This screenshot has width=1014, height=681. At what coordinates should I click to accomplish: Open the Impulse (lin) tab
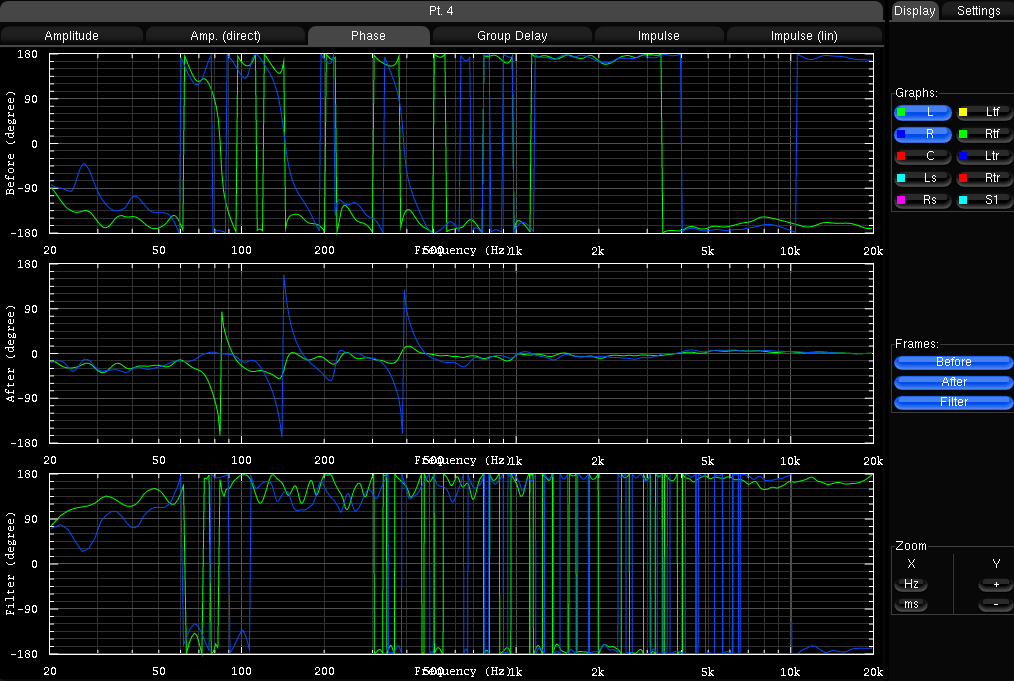tap(803, 36)
